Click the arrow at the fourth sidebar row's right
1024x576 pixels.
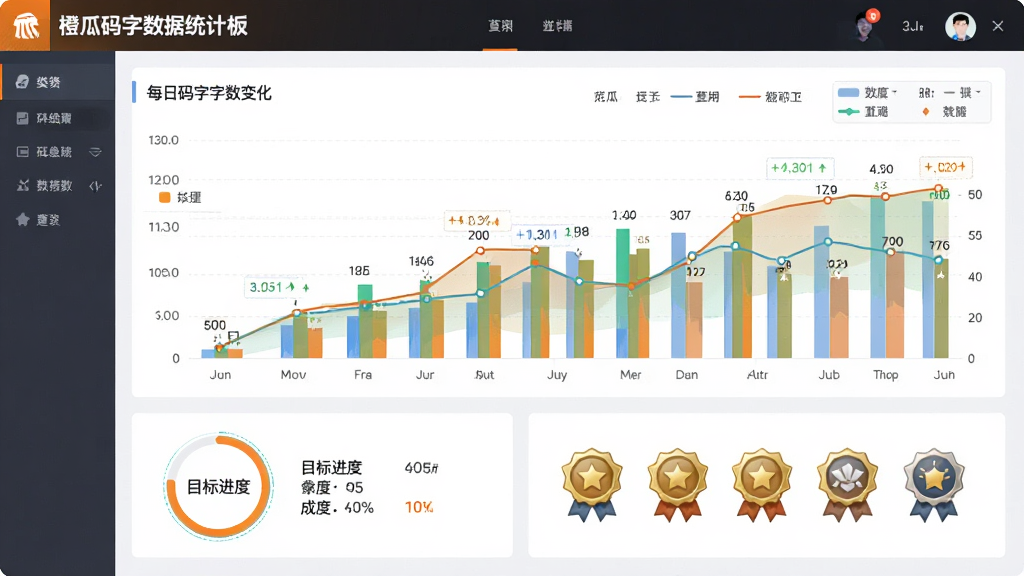[x=95, y=185]
